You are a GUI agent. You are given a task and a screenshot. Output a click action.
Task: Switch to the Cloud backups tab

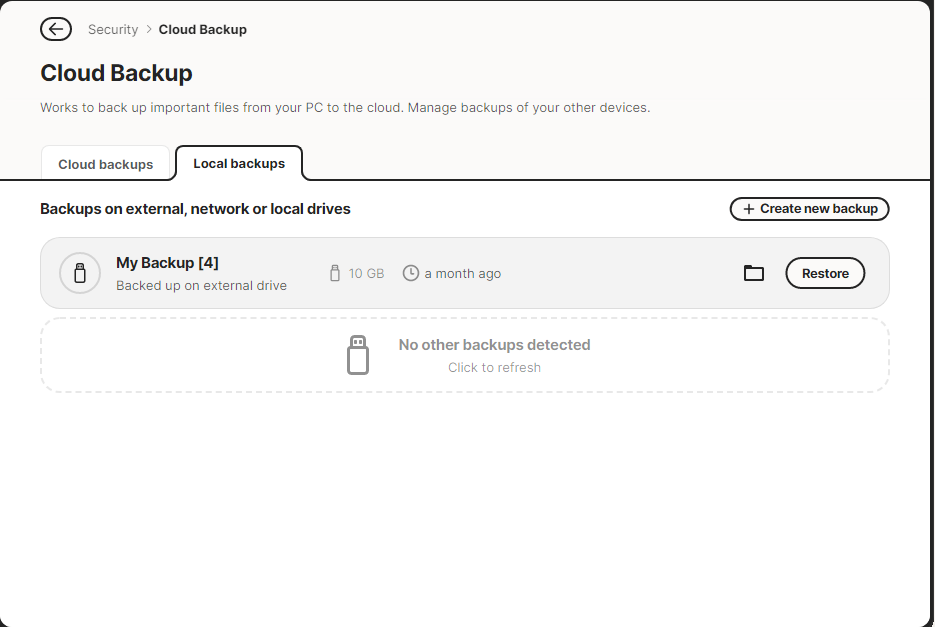coord(106,163)
